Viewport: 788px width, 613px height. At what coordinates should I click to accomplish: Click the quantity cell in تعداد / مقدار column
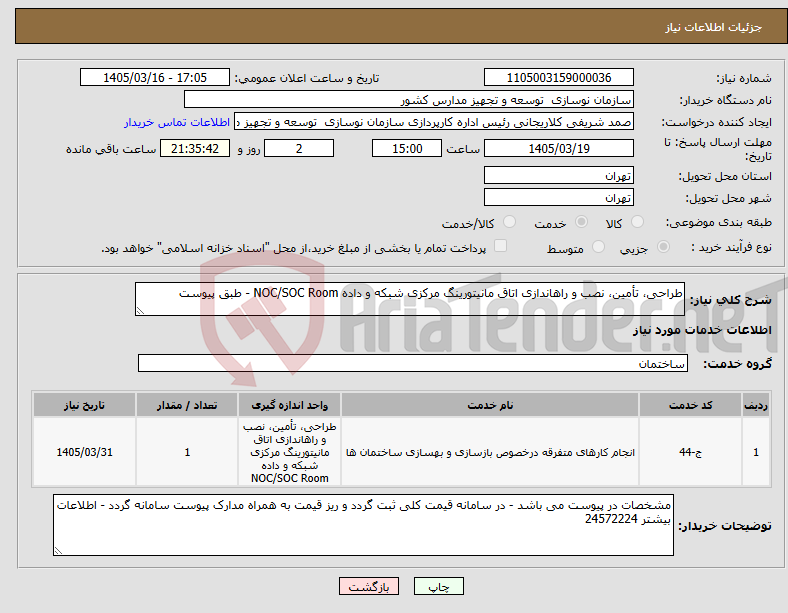(x=187, y=452)
